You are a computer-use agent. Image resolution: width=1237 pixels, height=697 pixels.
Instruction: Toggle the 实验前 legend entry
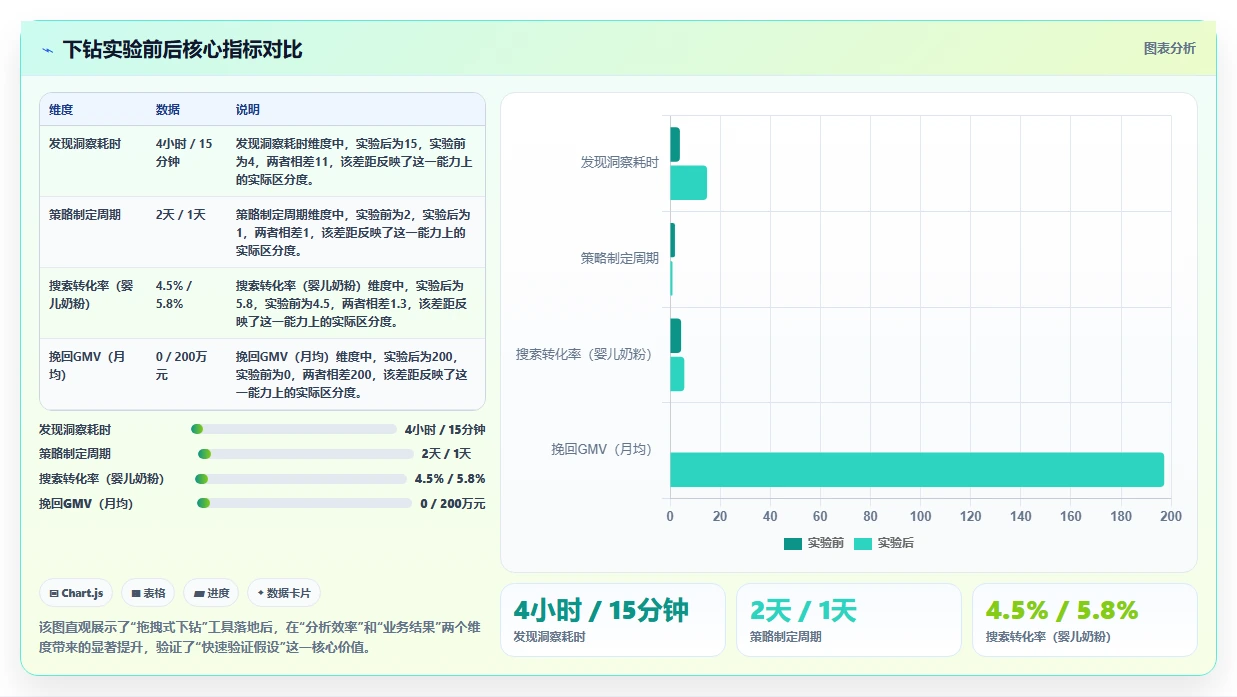pos(813,543)
